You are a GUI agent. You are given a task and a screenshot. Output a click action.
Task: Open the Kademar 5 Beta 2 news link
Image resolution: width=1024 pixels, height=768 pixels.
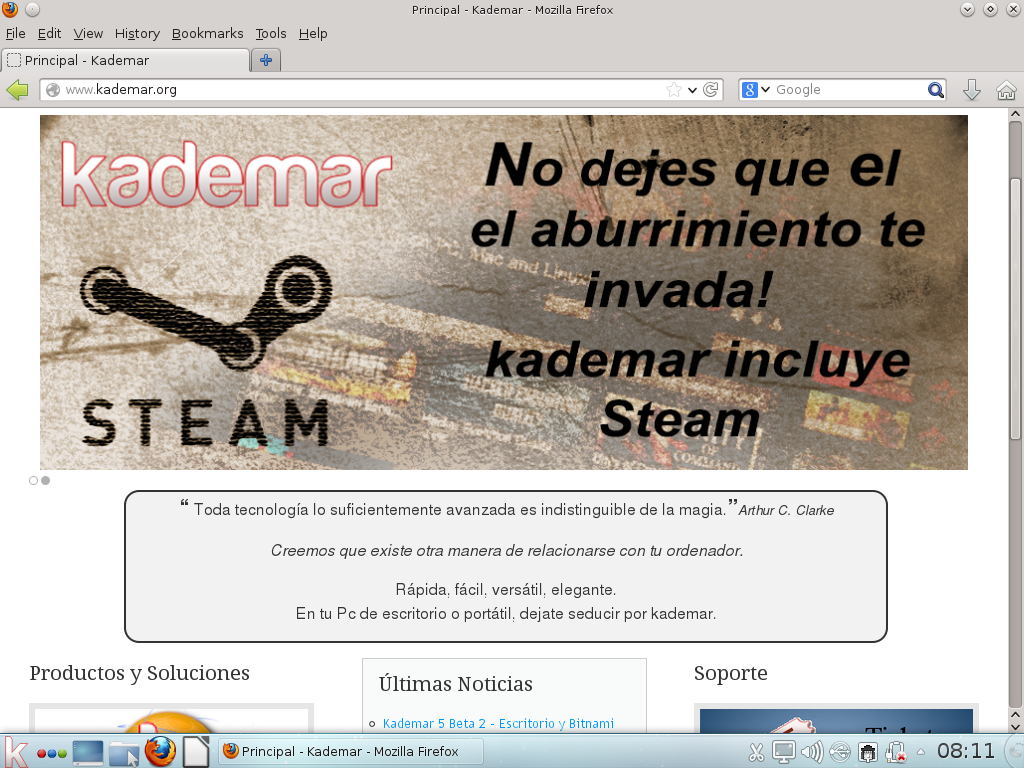[x=498, y=723]
